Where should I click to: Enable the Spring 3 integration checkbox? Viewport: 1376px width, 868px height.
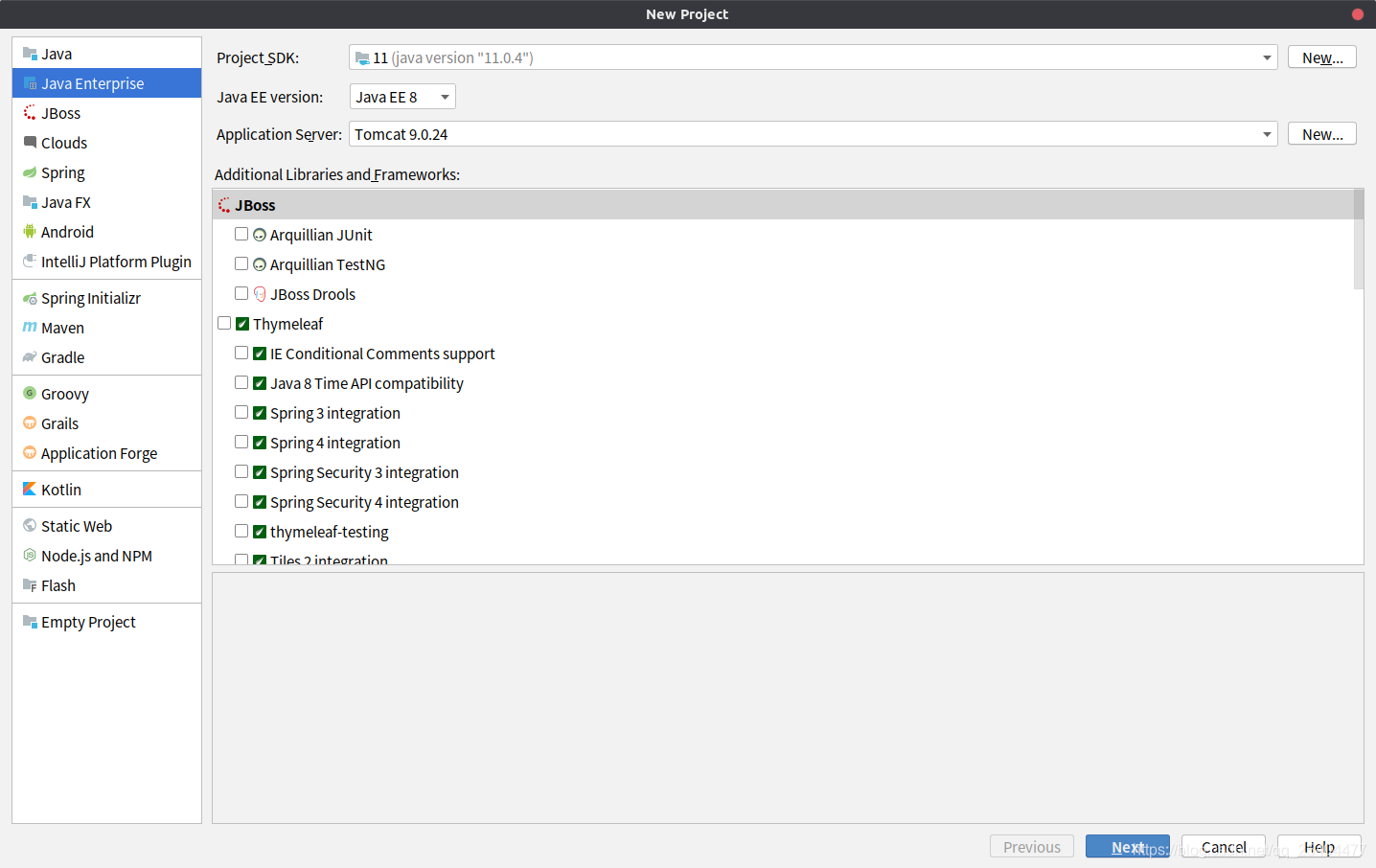[x=241, y=412]
